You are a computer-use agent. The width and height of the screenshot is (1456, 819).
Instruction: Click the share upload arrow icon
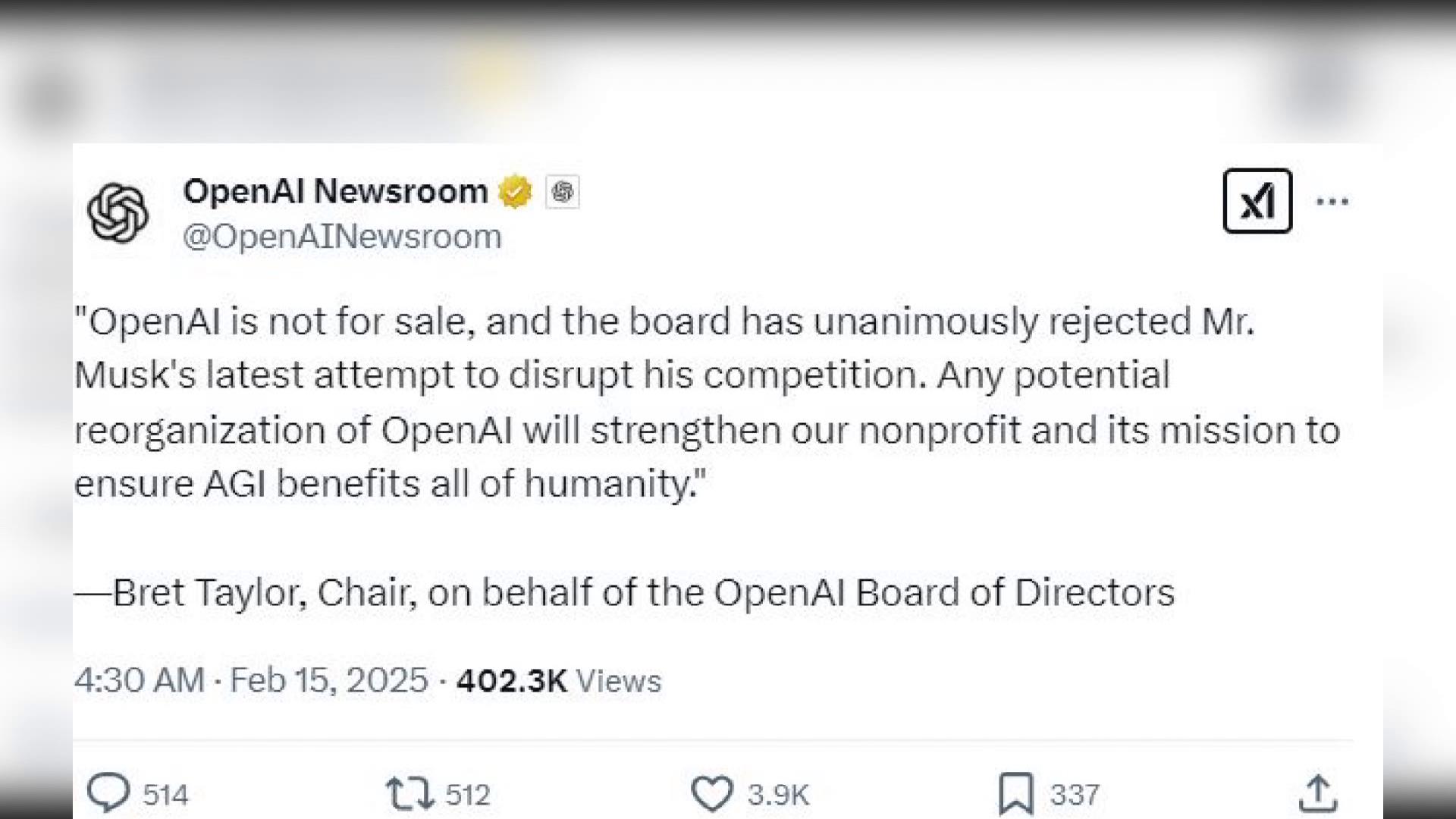click(x=1318, y=794)
